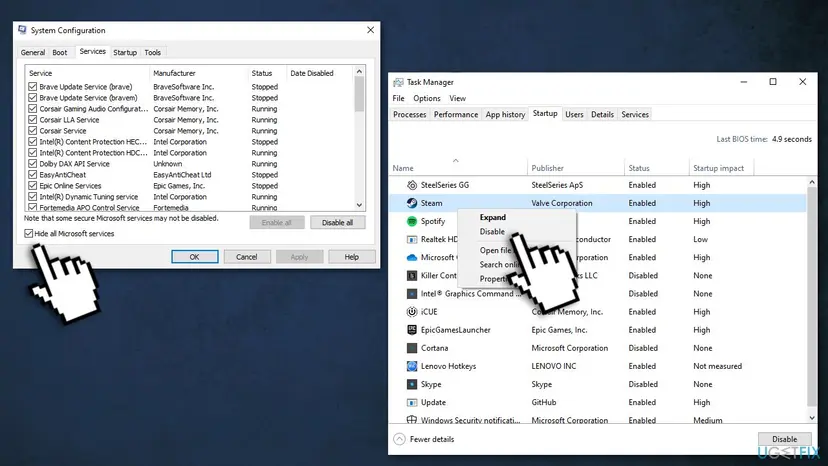The image size is (828, 466).
Task: Click Fewer details link
Action: (432, 439)
